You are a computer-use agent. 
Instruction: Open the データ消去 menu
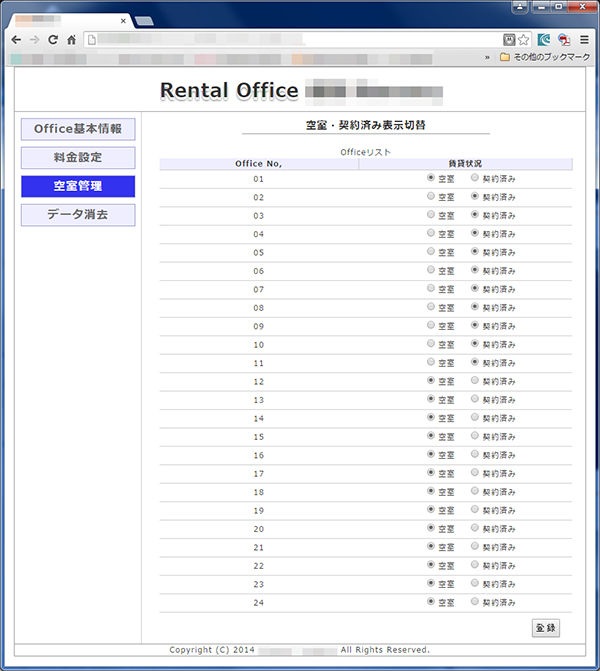[x=78, y=215]
